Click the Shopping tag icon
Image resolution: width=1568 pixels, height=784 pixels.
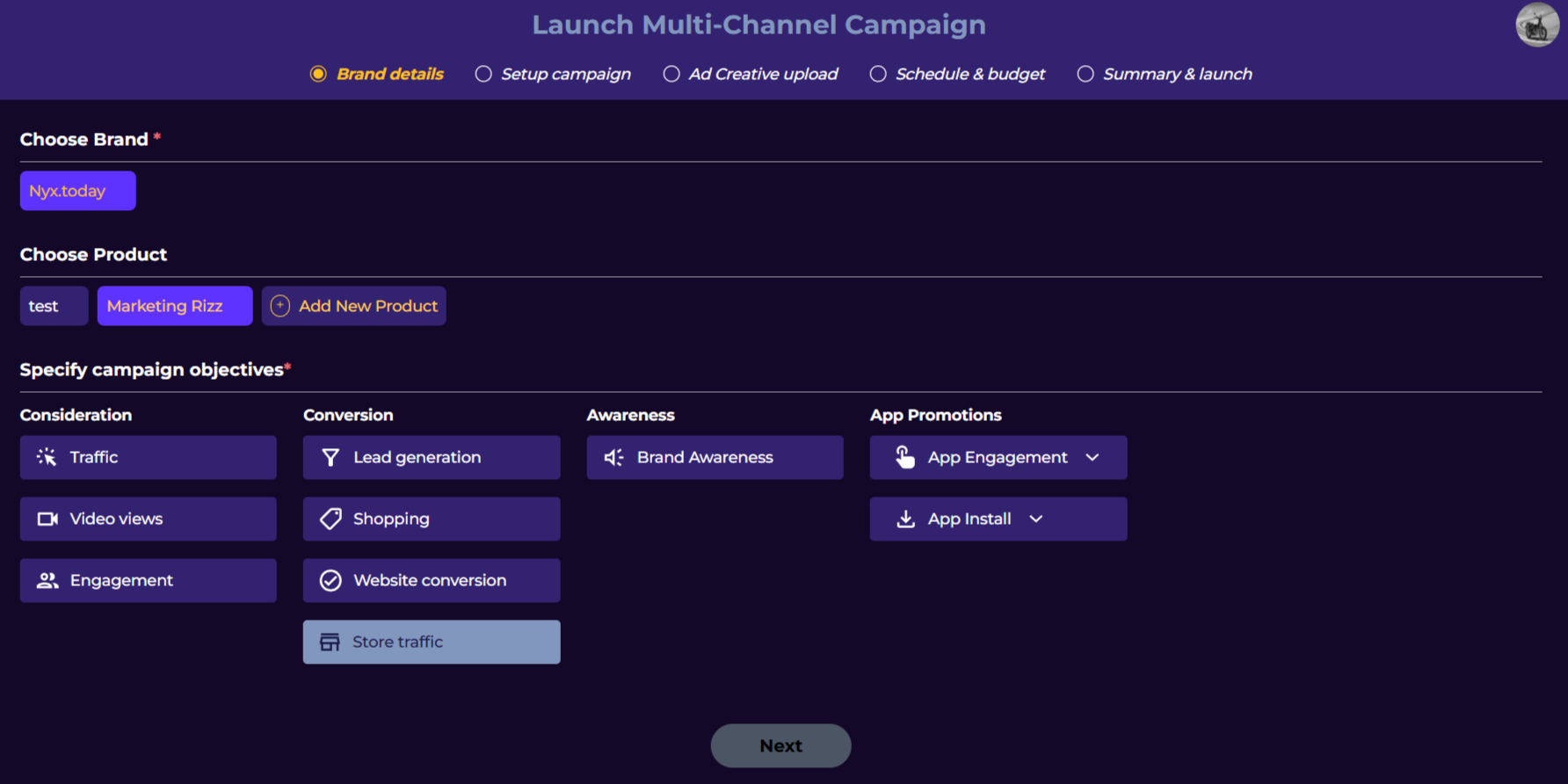click(x=330, y=519)
